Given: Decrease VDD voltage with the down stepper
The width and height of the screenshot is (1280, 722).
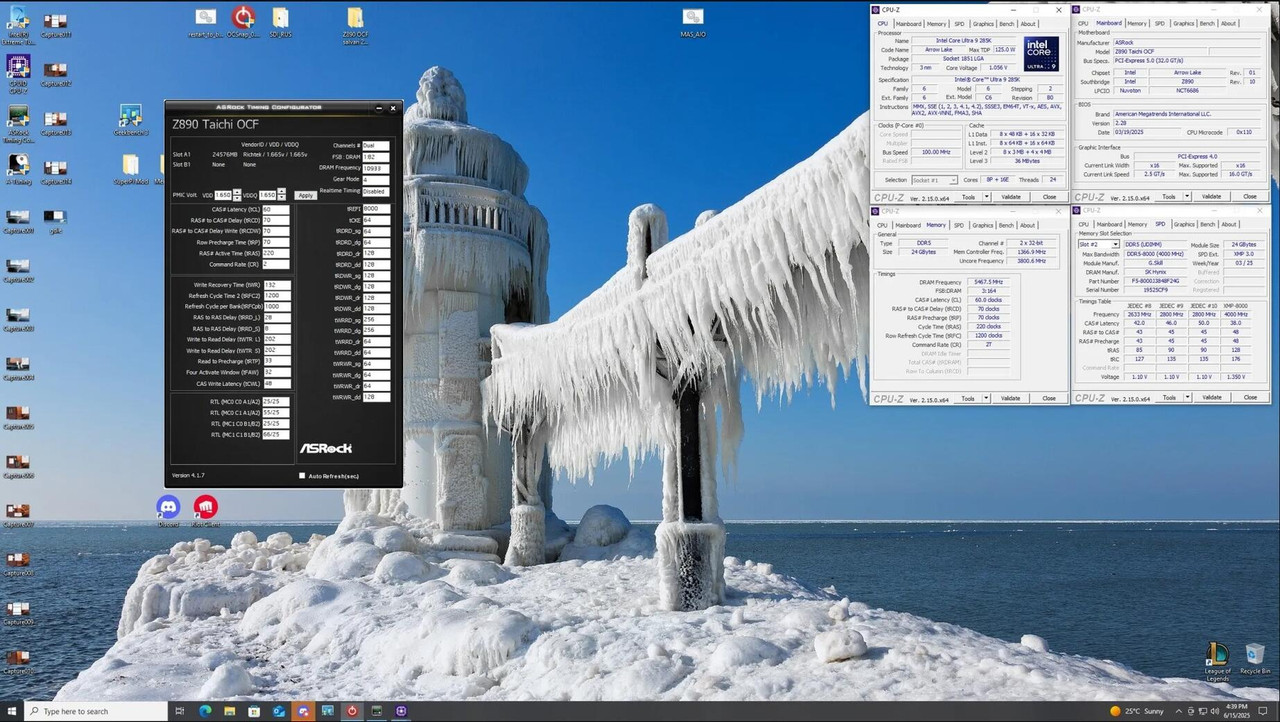Looking at the screenshot, I should [x=236, y=198].
